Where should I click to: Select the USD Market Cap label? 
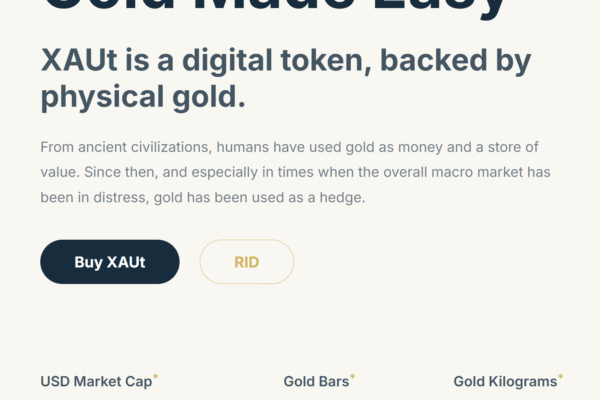tap(96, 381)
